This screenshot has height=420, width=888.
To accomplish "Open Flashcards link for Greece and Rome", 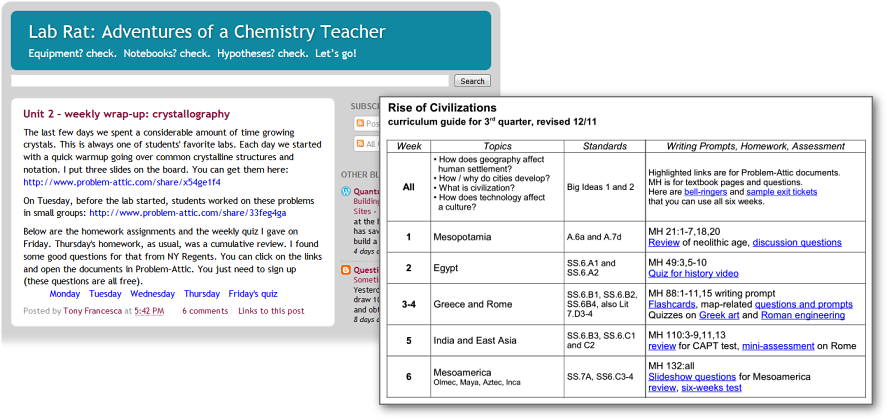I will [x=672, y=305].
